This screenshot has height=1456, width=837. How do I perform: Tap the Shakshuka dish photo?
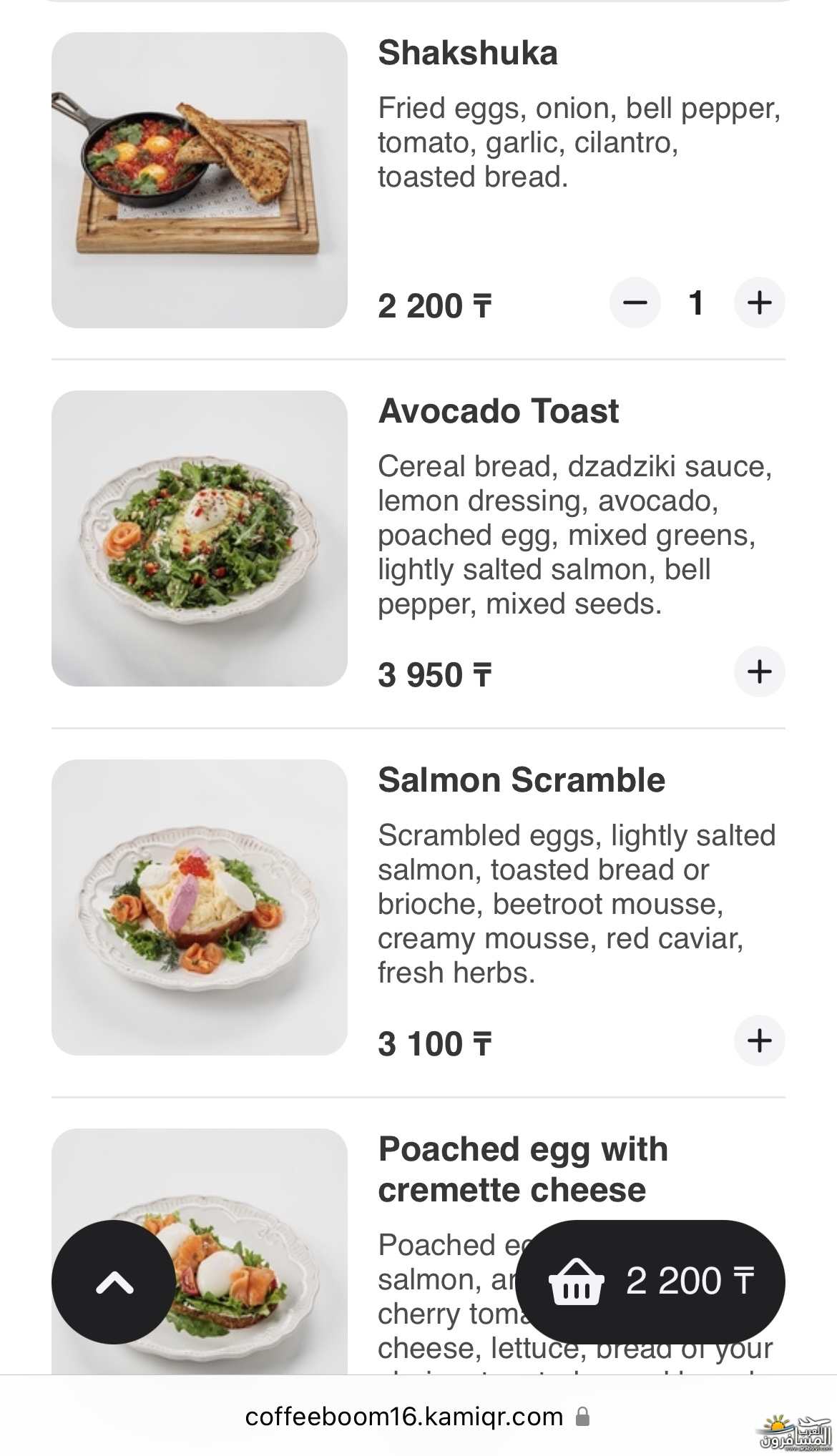pyautogui.click(x=200, y=180)
